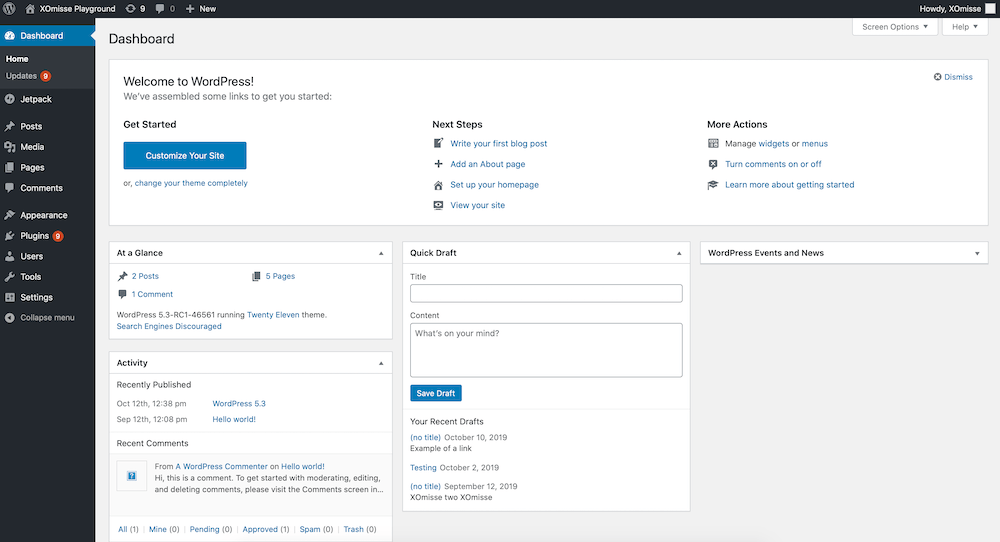
Task: Open the menus link under More Actions
Action: [814, 143]
